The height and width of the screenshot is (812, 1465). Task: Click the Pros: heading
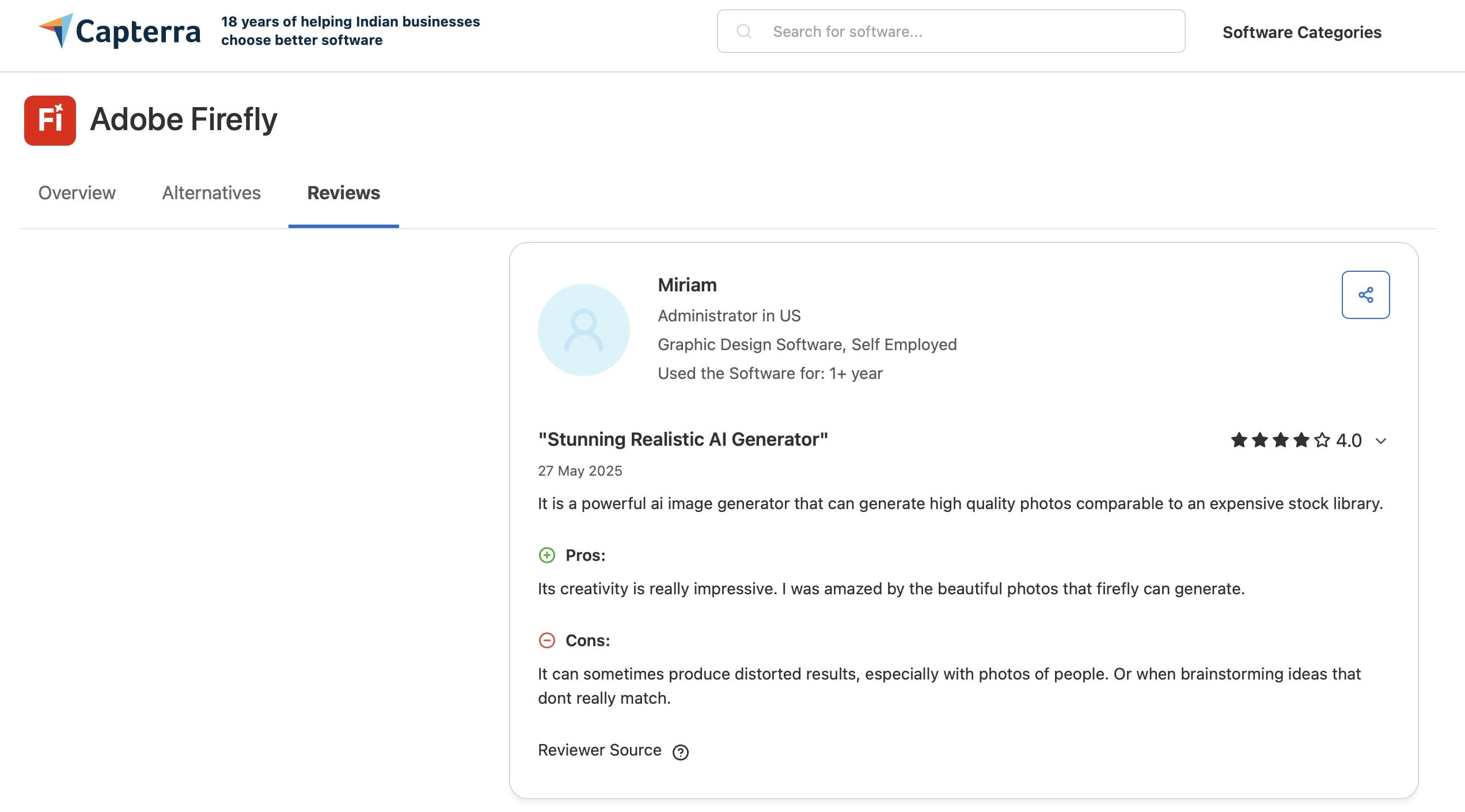(x=586, y=555)
